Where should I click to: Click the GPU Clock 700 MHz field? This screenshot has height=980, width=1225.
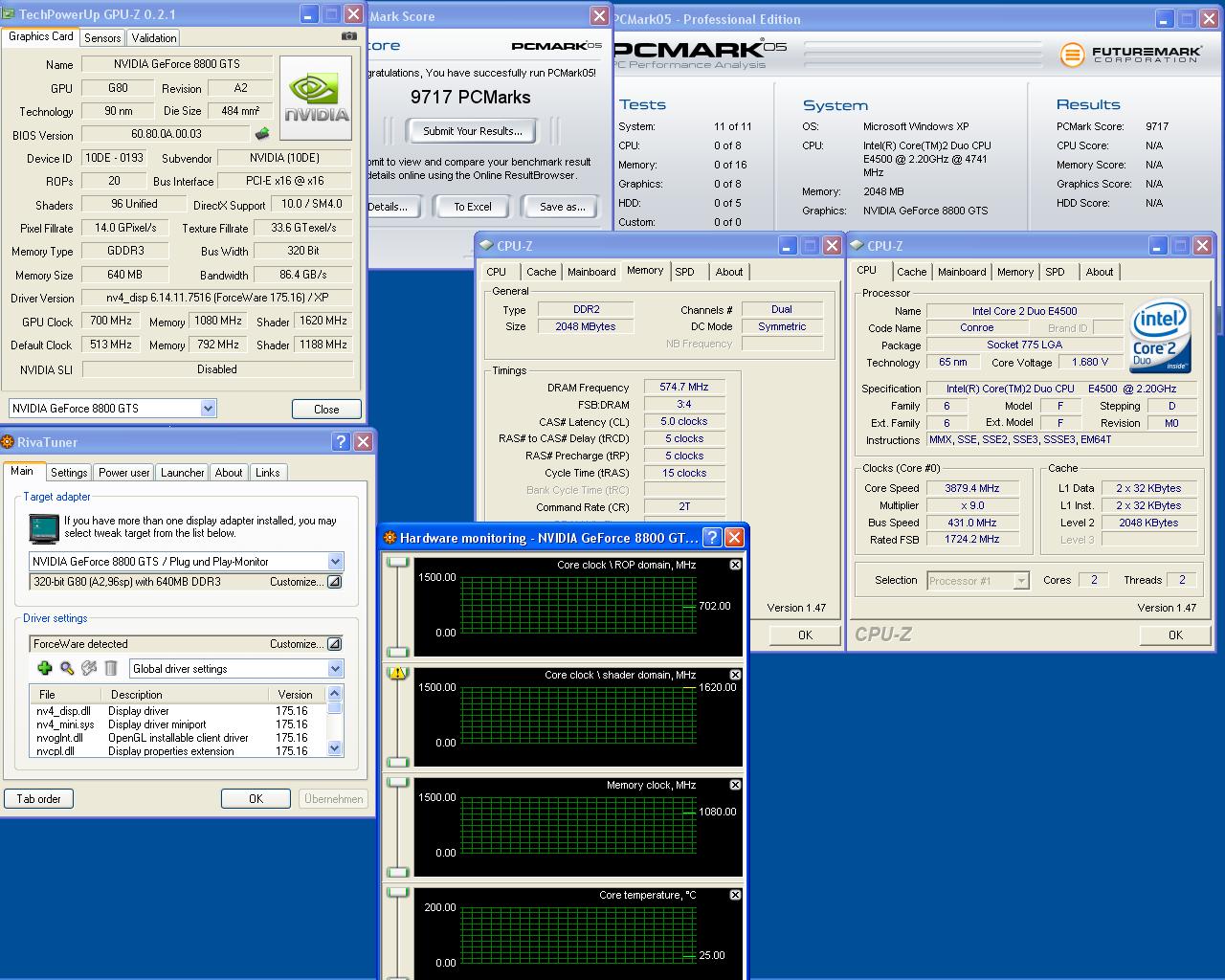click(x=111, y=322)
